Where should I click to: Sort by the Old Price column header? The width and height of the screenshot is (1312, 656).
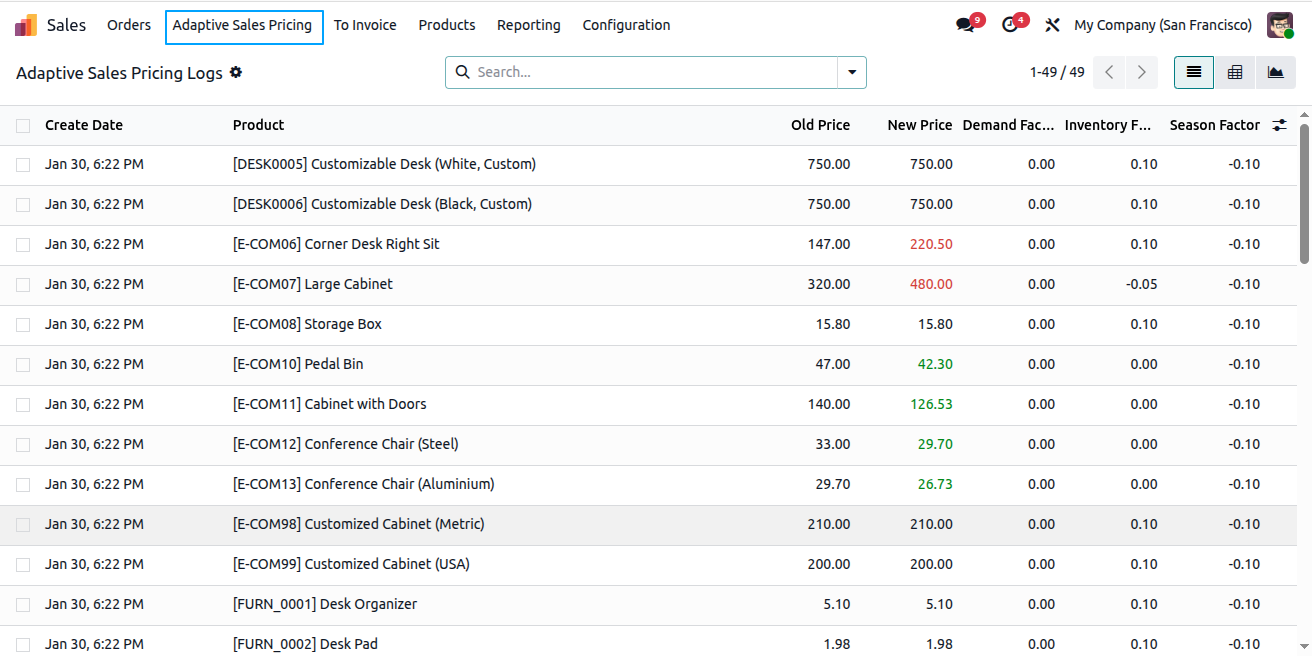pyautogui.click(x=820, y=125)
